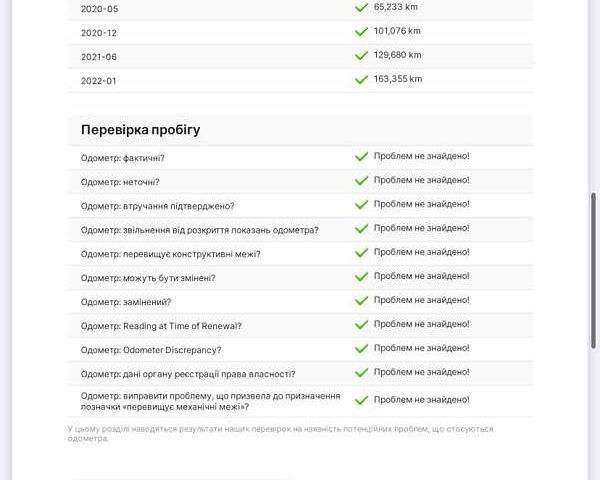Click "Проблем не знайдено!" in the фактичні row
The image size is (600, 480).
click(x=421, y=156)
